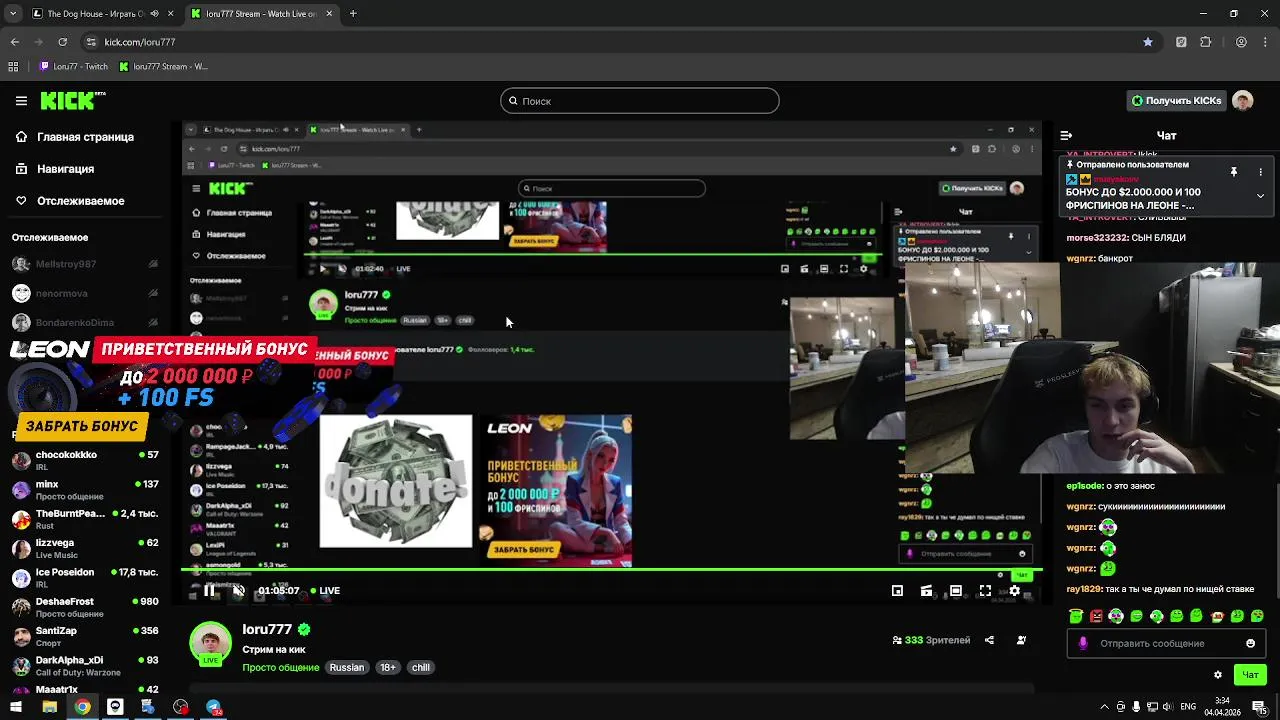Viewport: 1280px width, 720px height.
Task: Toggle theater mode
Action: tap(956, 591)
